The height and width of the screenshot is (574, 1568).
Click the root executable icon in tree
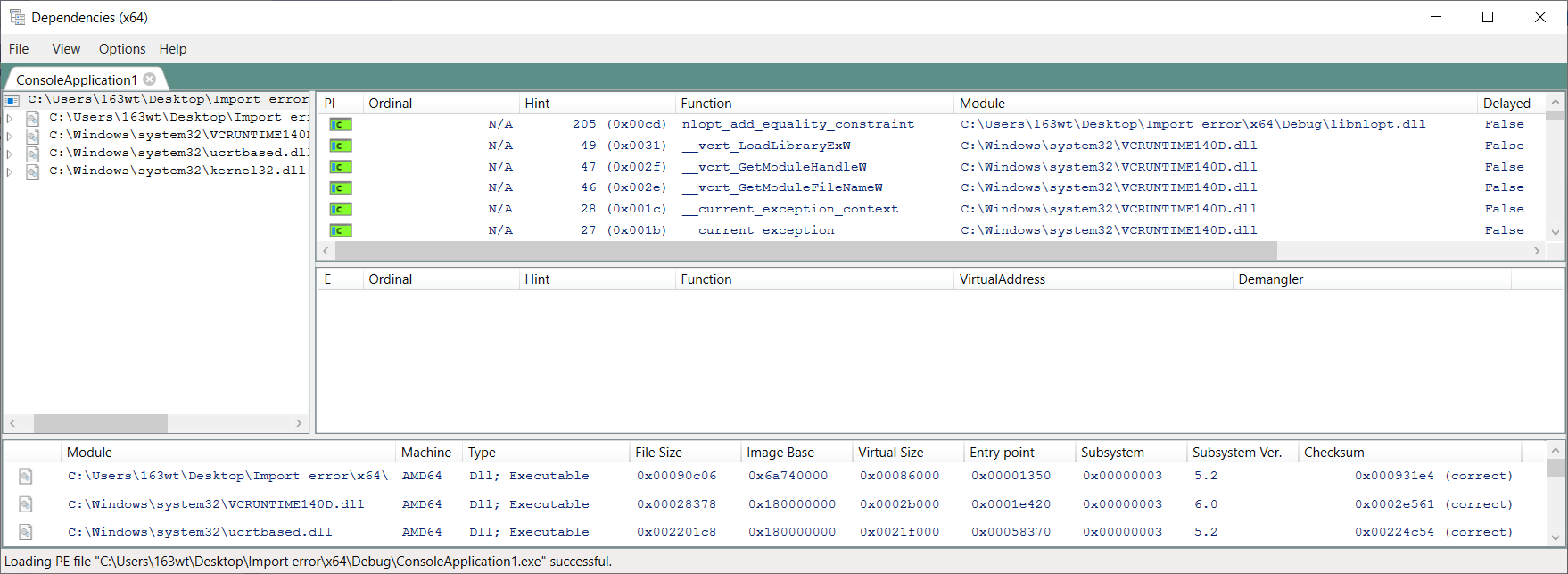[12, 100]
